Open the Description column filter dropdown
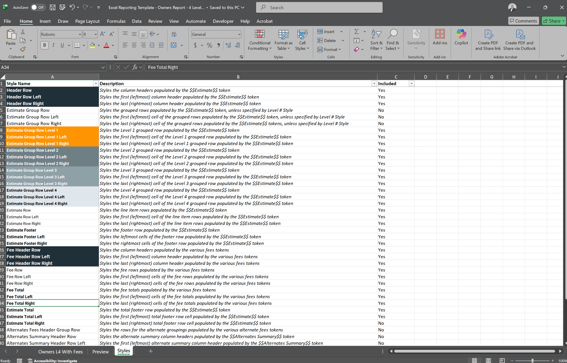Image resolution: width=567 pixels, height=363 pixels. 374,84
